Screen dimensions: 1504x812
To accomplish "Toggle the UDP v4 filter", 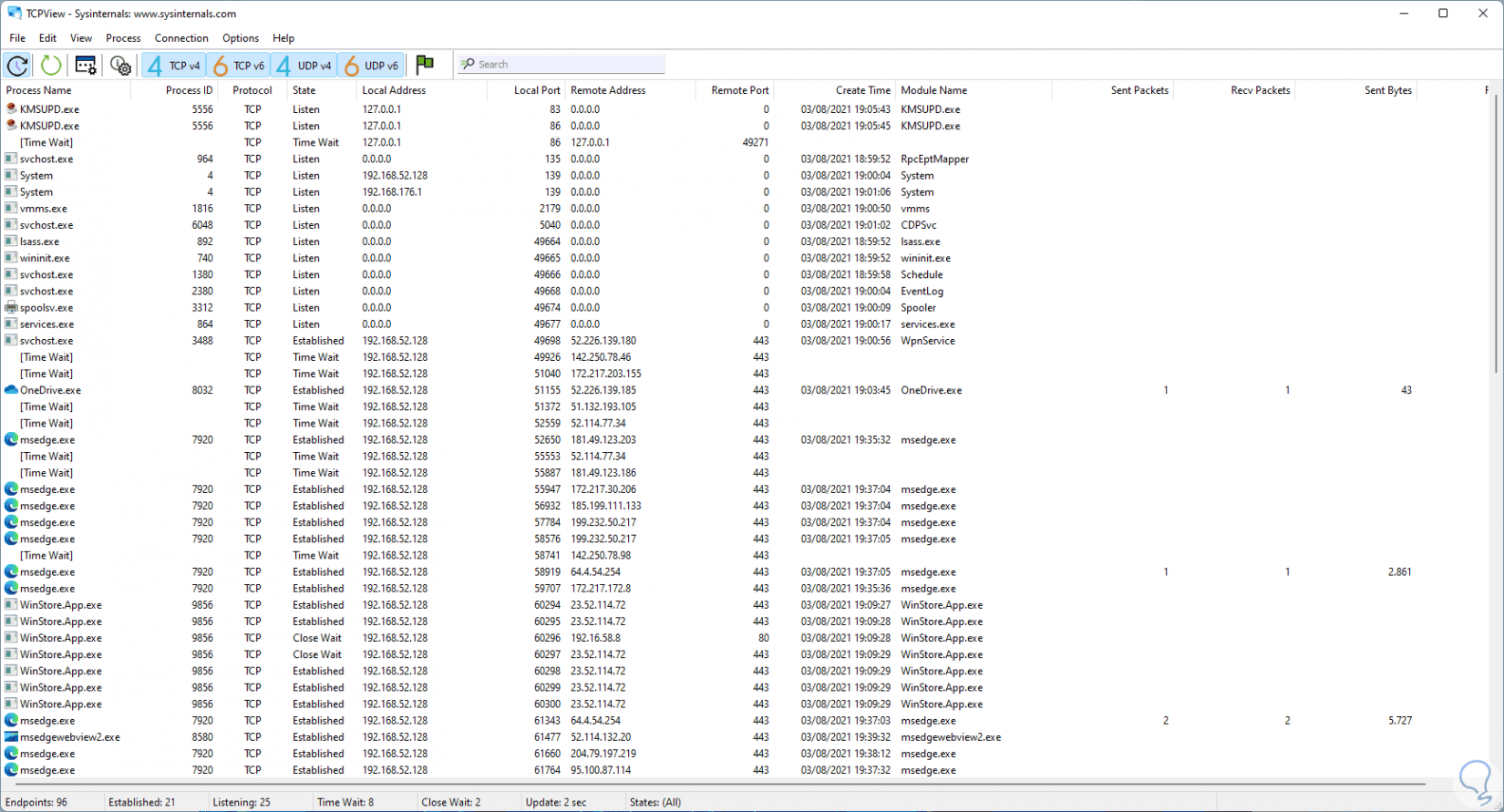I will (x=304, y=65).
